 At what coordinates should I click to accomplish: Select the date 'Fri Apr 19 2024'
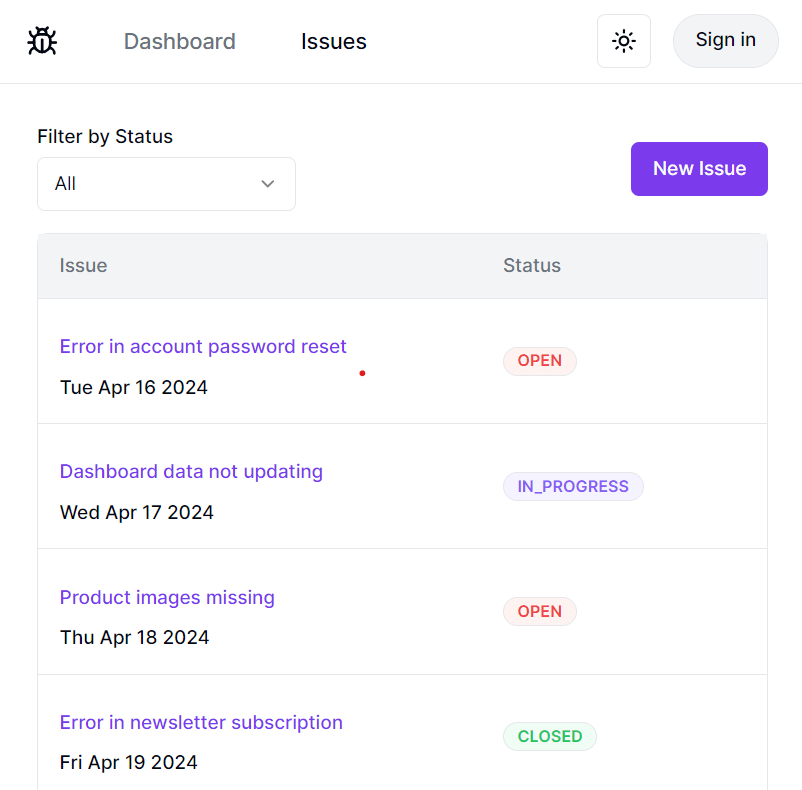tap(128, 762)
